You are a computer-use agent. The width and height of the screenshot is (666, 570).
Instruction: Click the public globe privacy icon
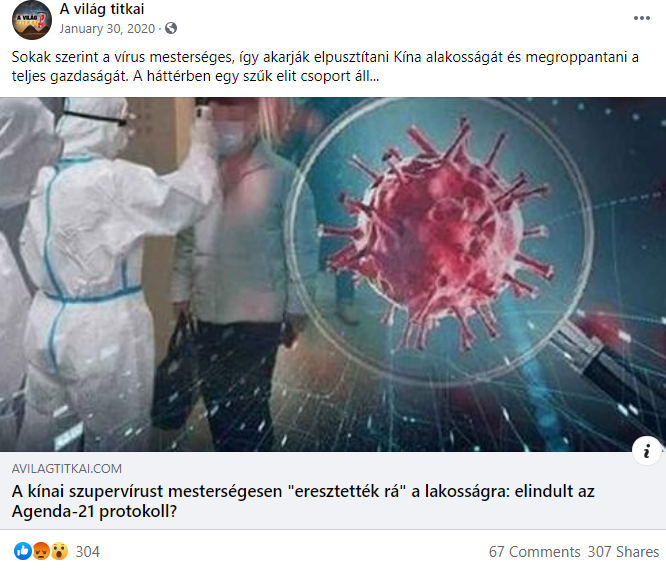(x=171, y=28)
